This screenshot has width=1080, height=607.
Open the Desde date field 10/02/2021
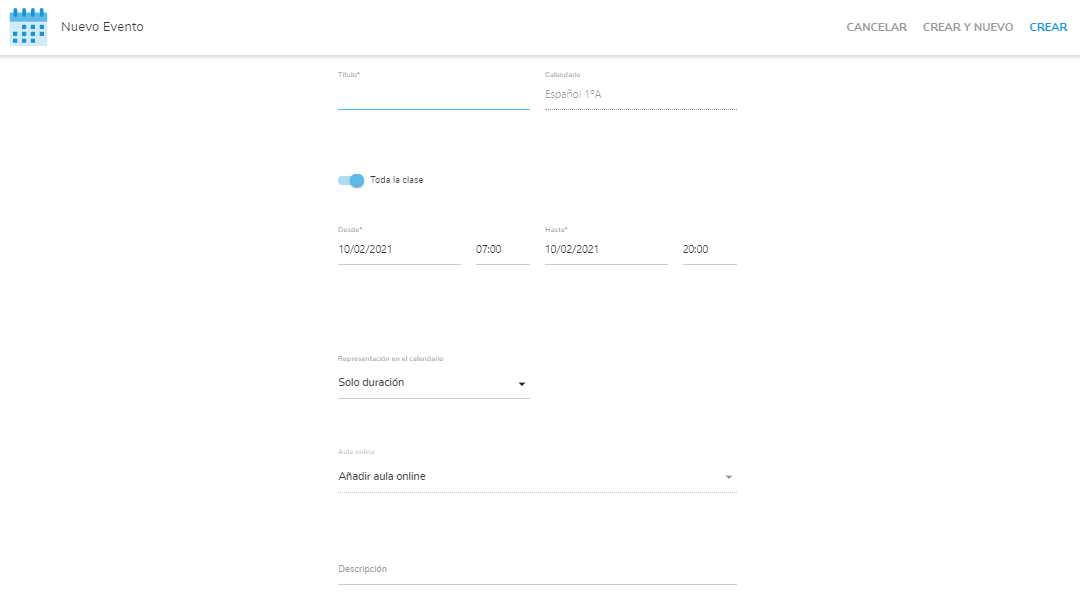point(399,250)
